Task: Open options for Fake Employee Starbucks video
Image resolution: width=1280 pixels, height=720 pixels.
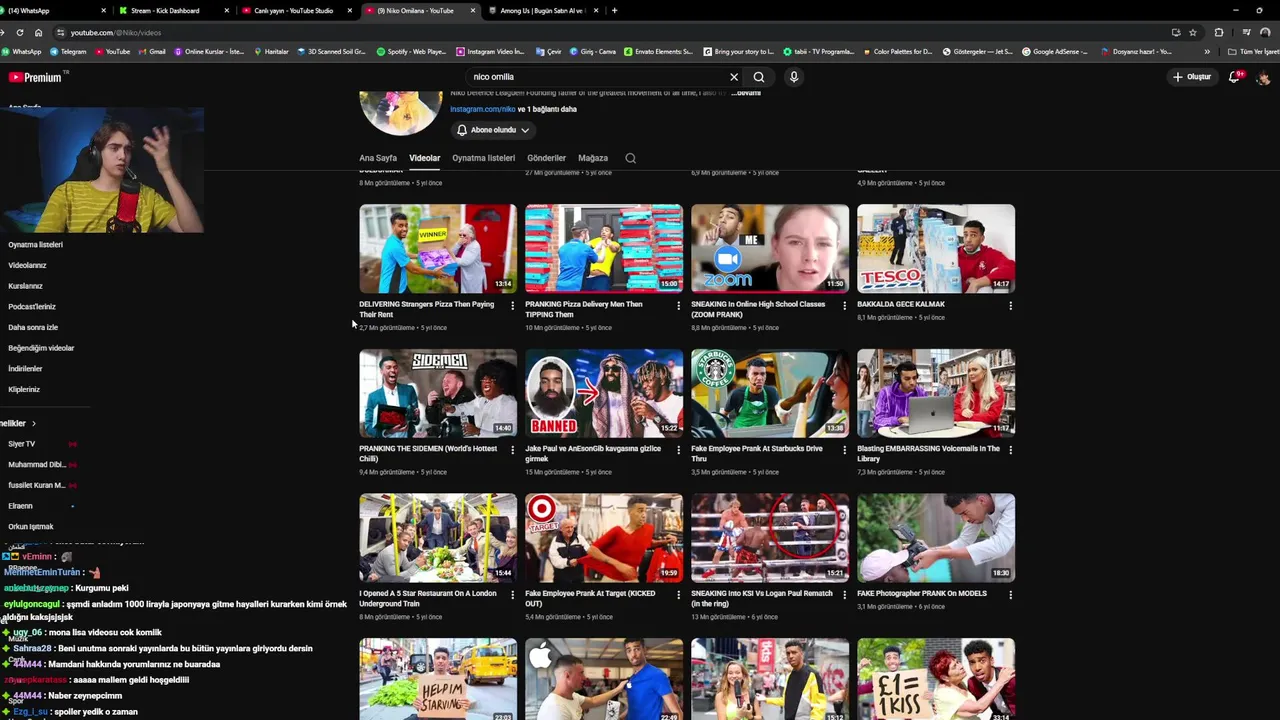Action: click(844, 450)
